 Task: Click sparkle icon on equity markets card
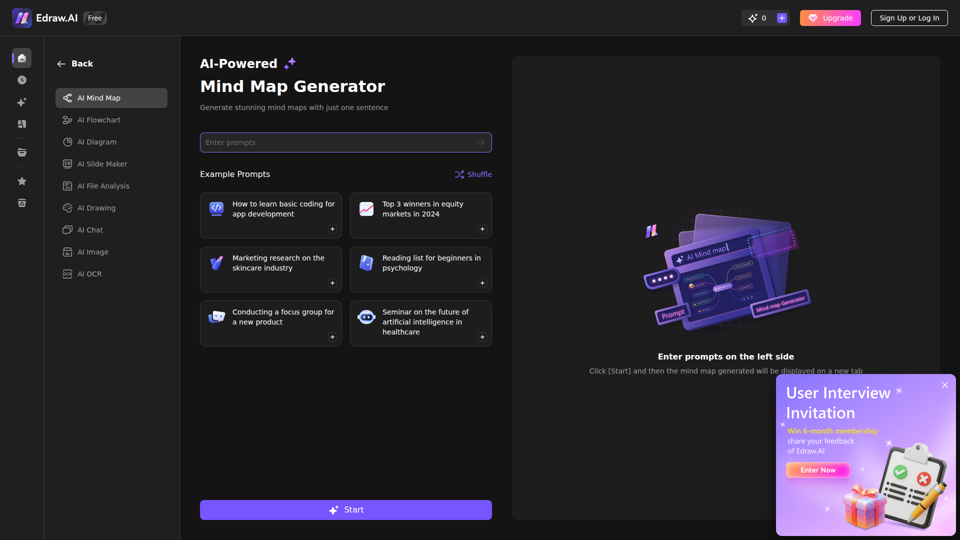(x=482, y=229)
